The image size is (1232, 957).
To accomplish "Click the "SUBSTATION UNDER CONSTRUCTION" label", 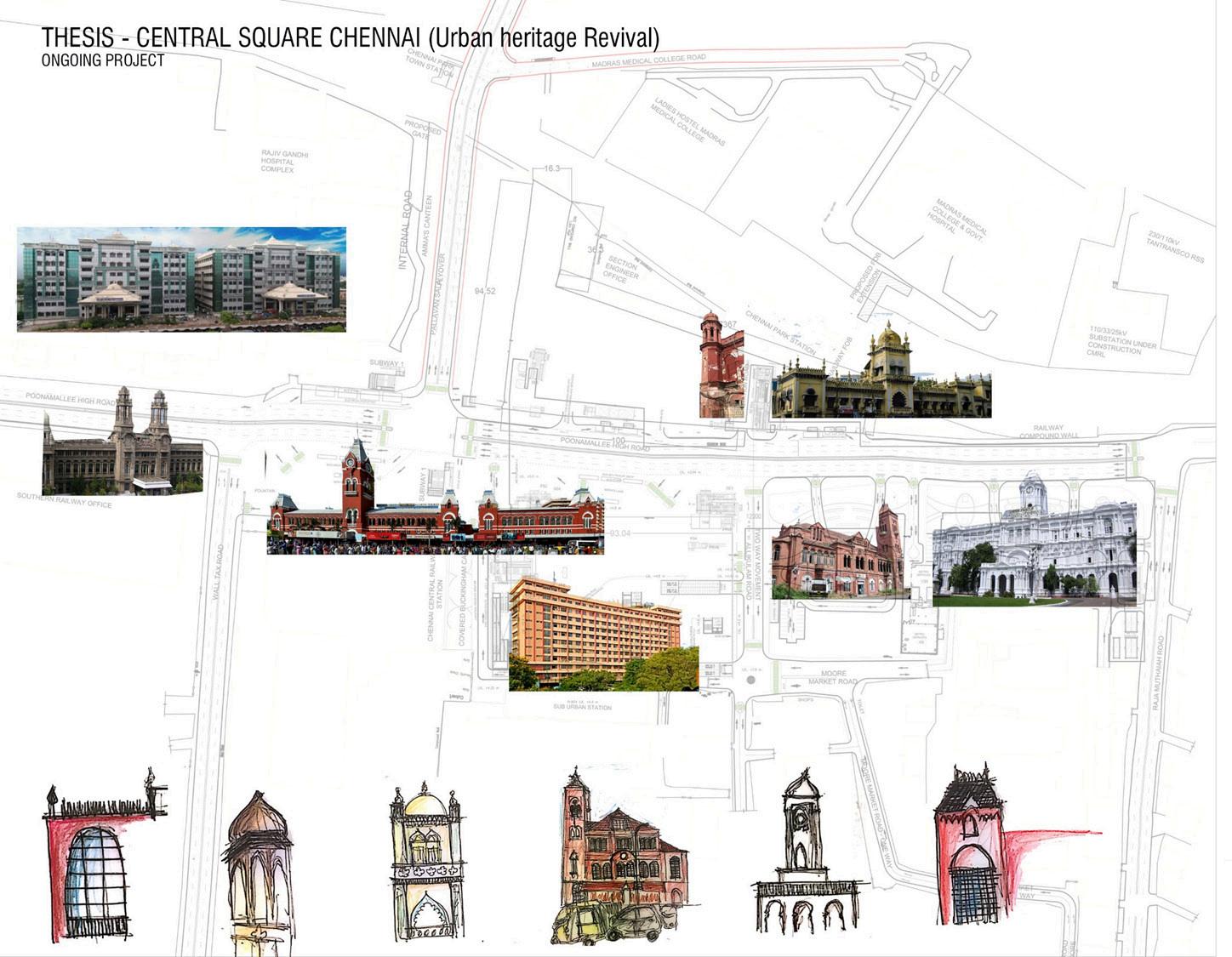I will point(1122,340).
